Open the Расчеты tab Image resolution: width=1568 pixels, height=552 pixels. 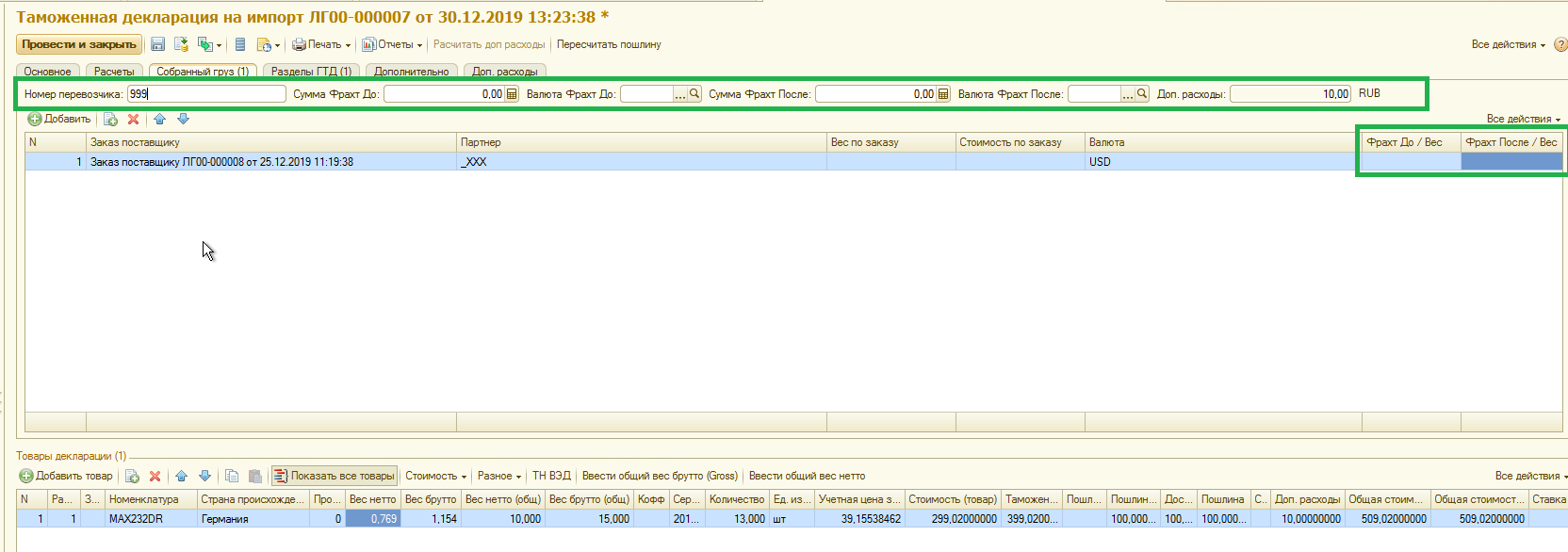click(x=114, y=72)
